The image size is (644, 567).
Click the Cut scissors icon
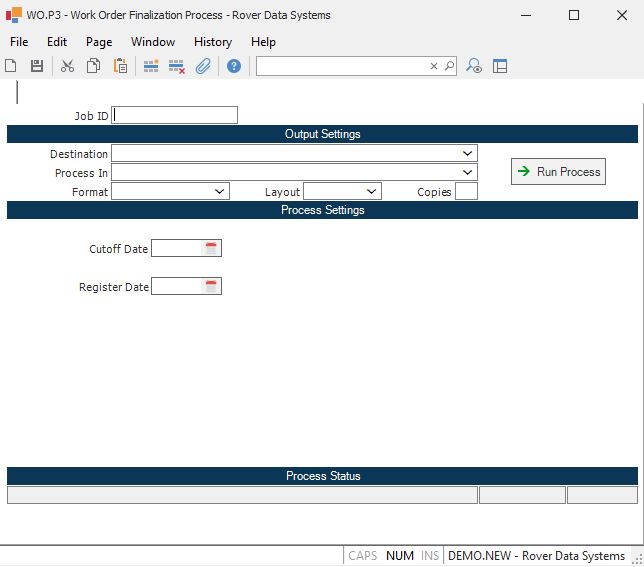tap(68, 66)
